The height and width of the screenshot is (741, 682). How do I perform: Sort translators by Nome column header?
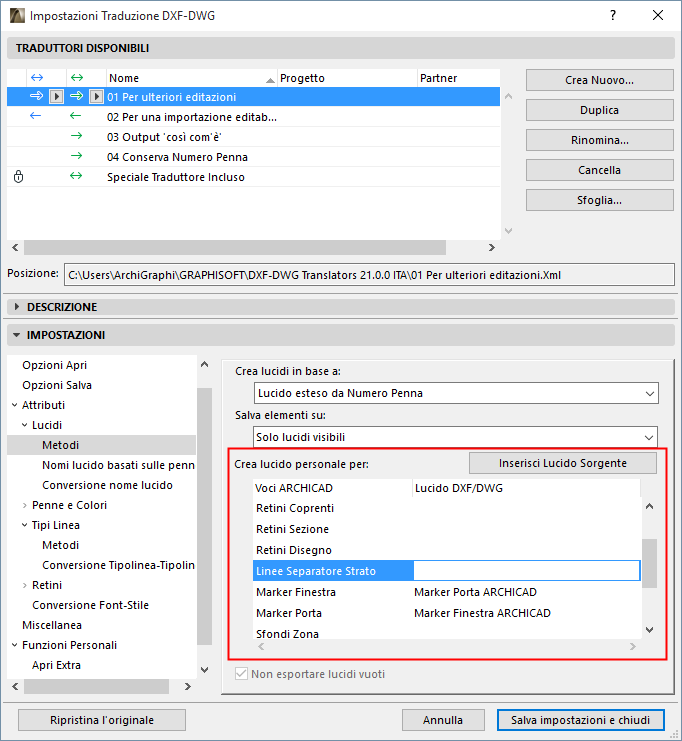pyautogui.click(x=191, y=78)
